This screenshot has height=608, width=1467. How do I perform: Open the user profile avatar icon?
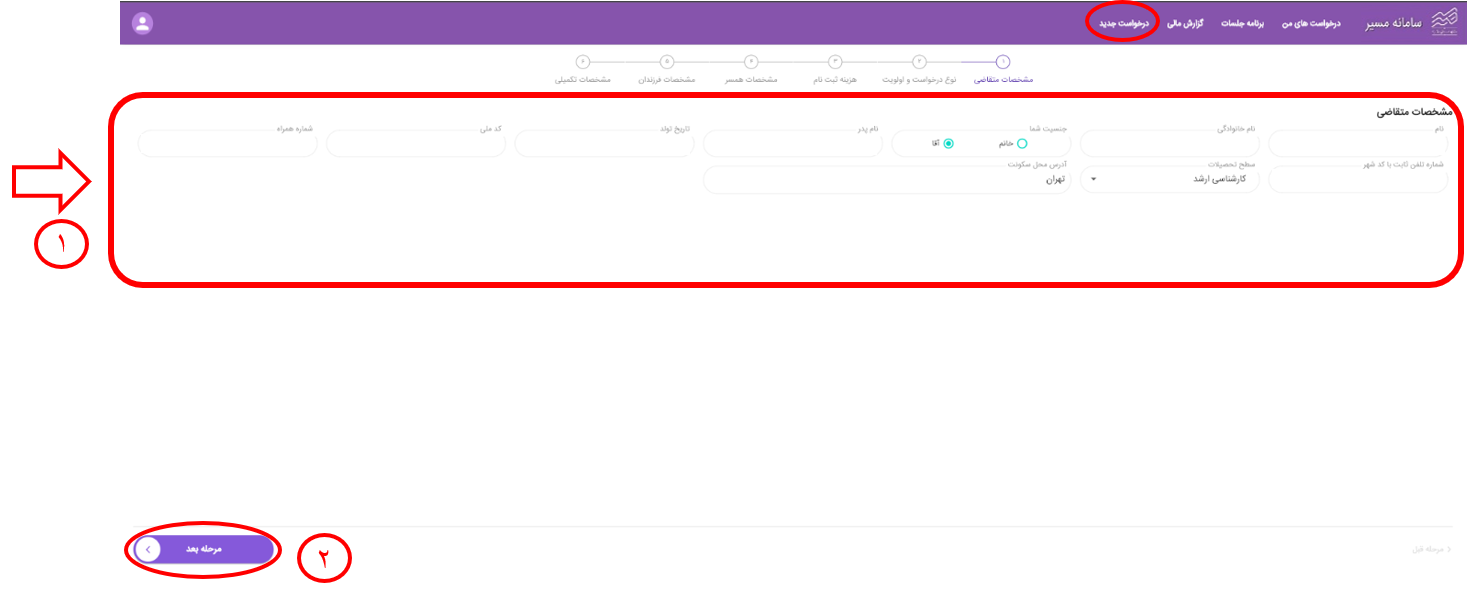[x=143, y=23]
